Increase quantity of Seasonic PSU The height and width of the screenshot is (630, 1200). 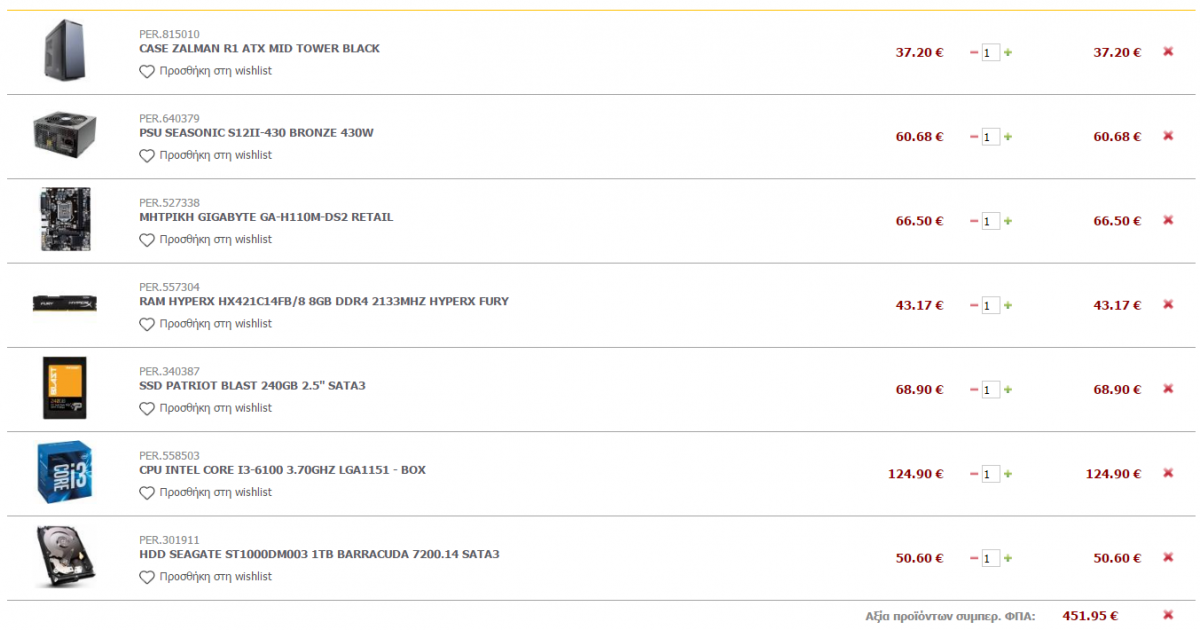[x=1008, y=137]
